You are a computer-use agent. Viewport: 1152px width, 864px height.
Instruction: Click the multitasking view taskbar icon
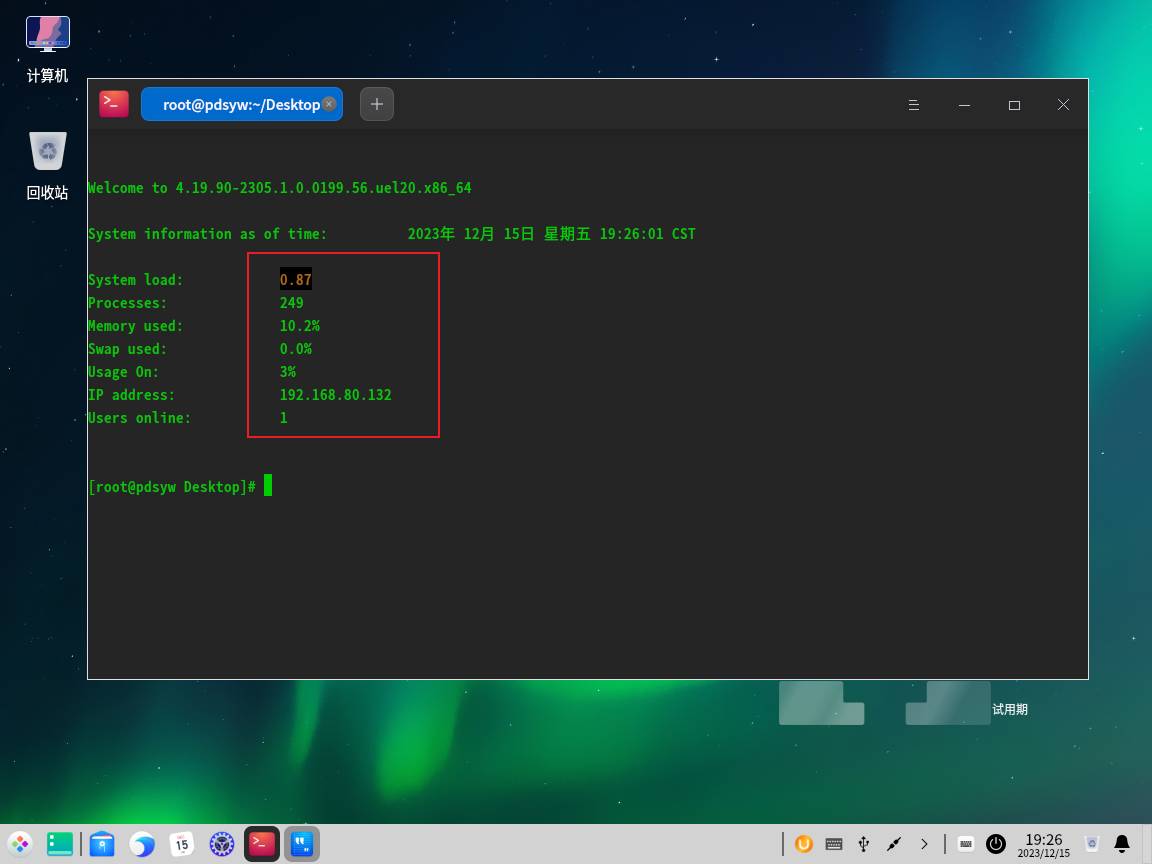[60, 844]
